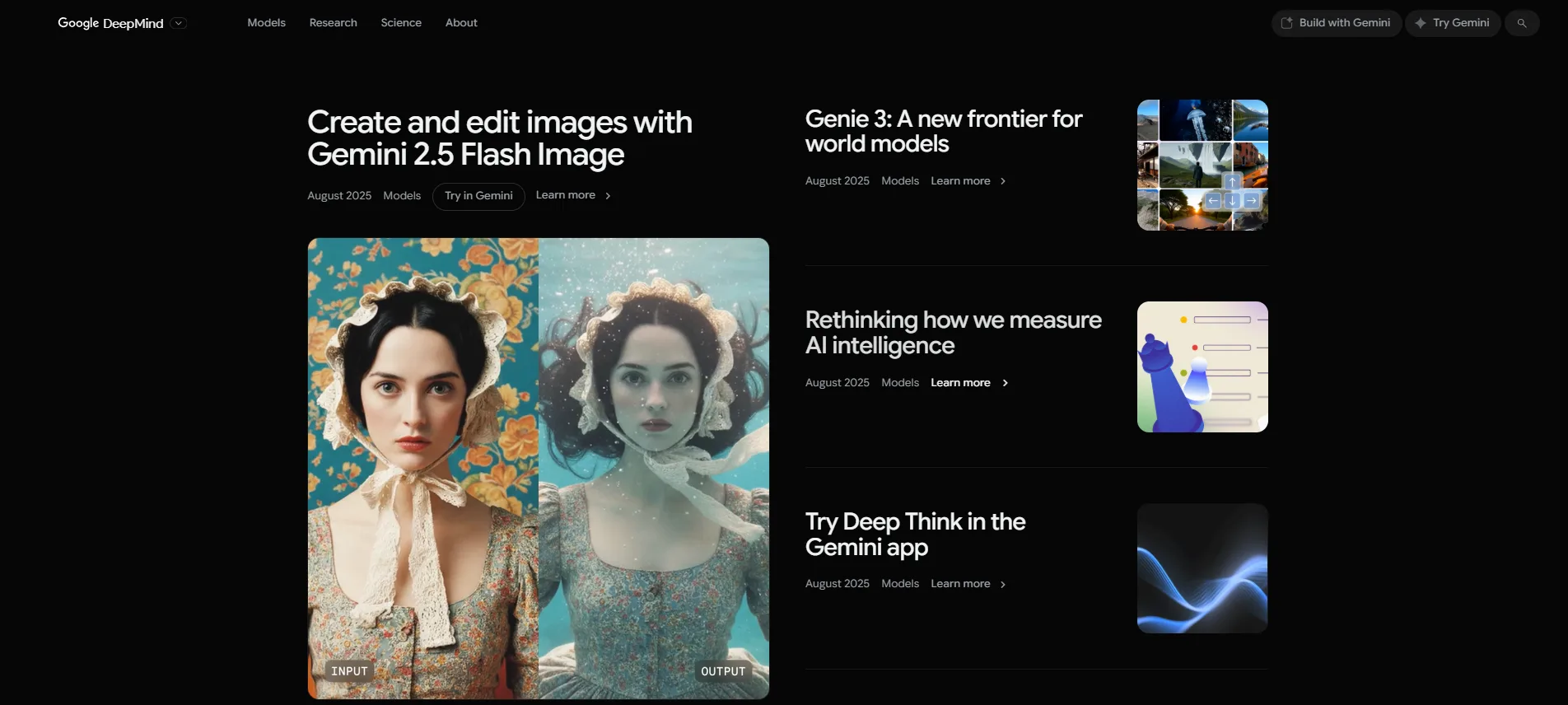Expand the dropdown chevron beside the DeepMind logo
Screen dimensions: 1568x705
pyautogui.click(x=179, y=23)
